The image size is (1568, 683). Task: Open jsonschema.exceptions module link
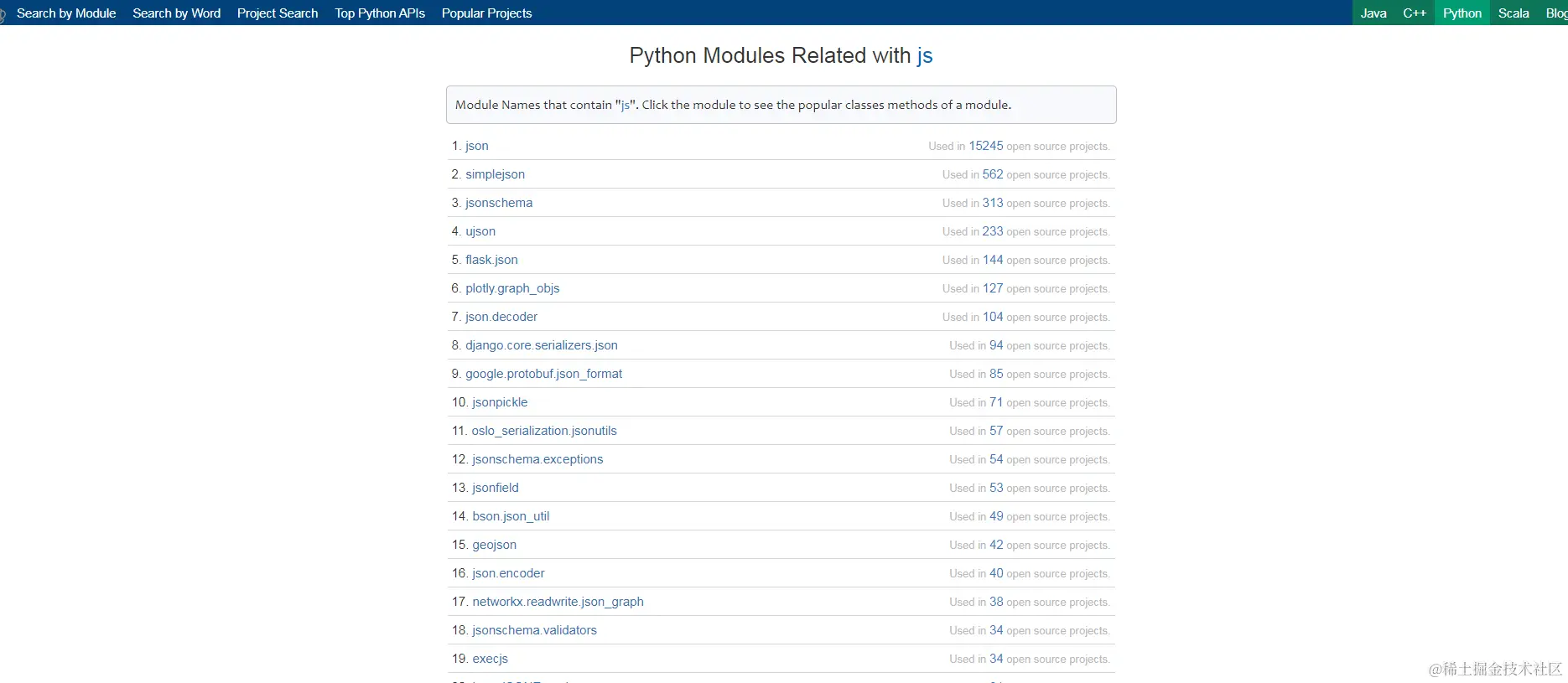[537, 459]
